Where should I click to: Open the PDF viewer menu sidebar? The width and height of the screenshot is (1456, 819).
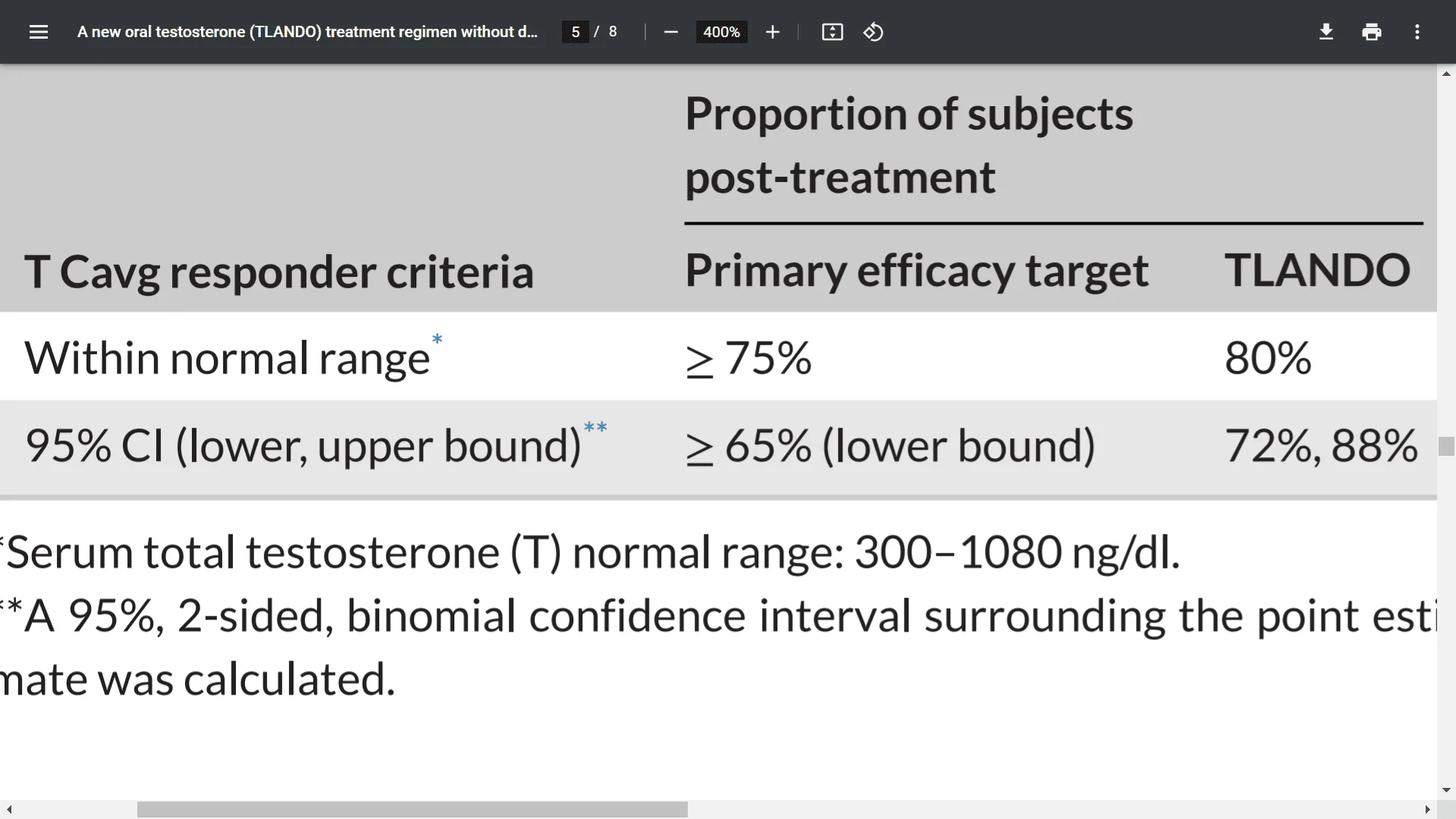38,32
